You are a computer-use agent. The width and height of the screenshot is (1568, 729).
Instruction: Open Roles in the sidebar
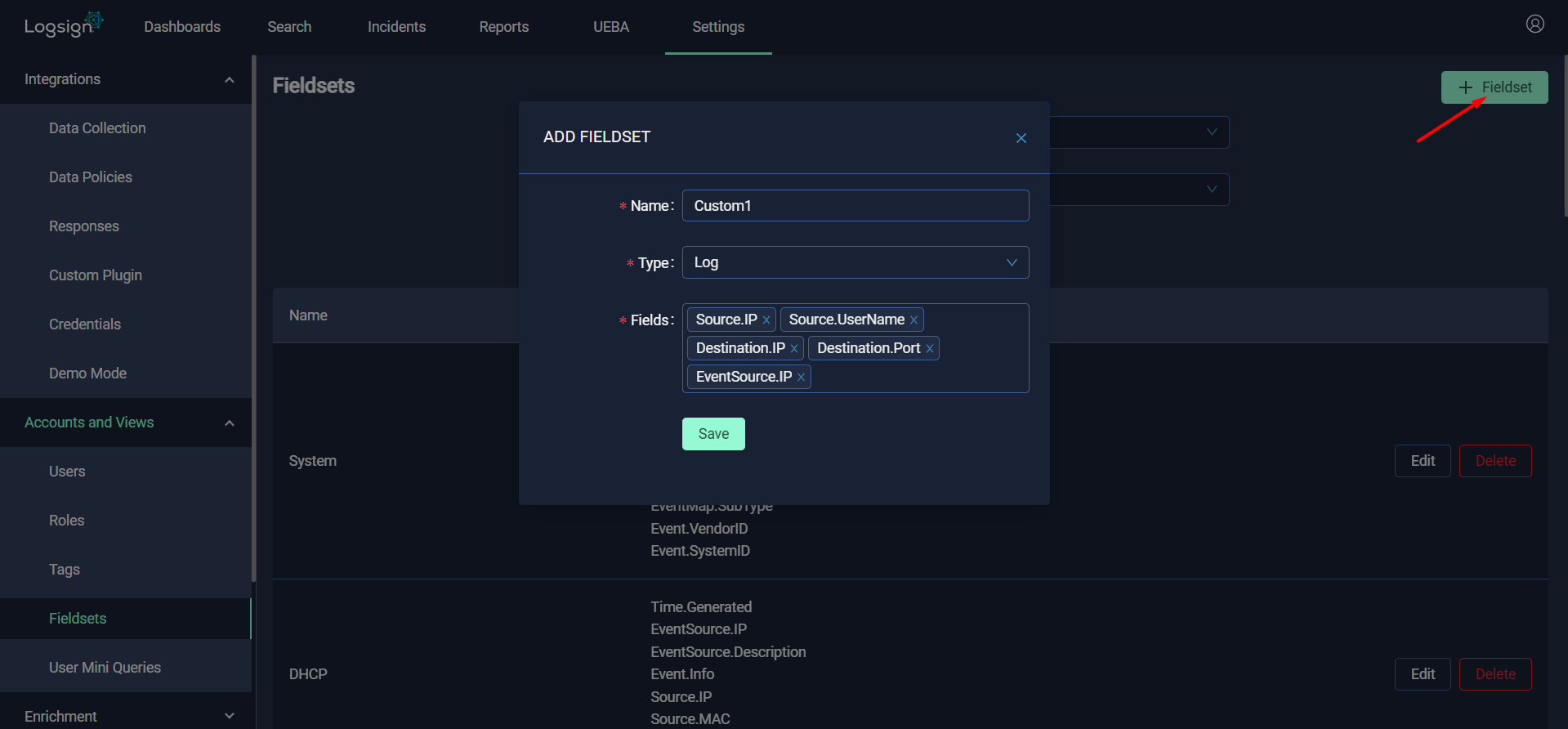67,521
